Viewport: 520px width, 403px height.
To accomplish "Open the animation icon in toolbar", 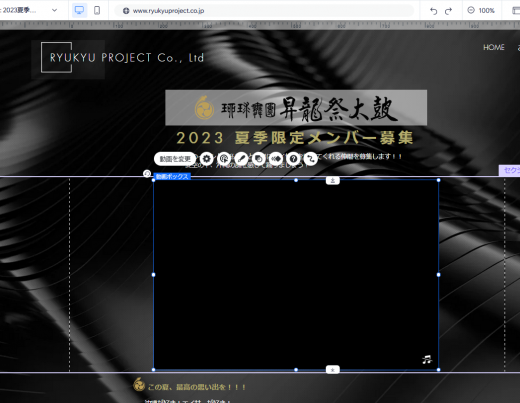I will tap(276, 159).
